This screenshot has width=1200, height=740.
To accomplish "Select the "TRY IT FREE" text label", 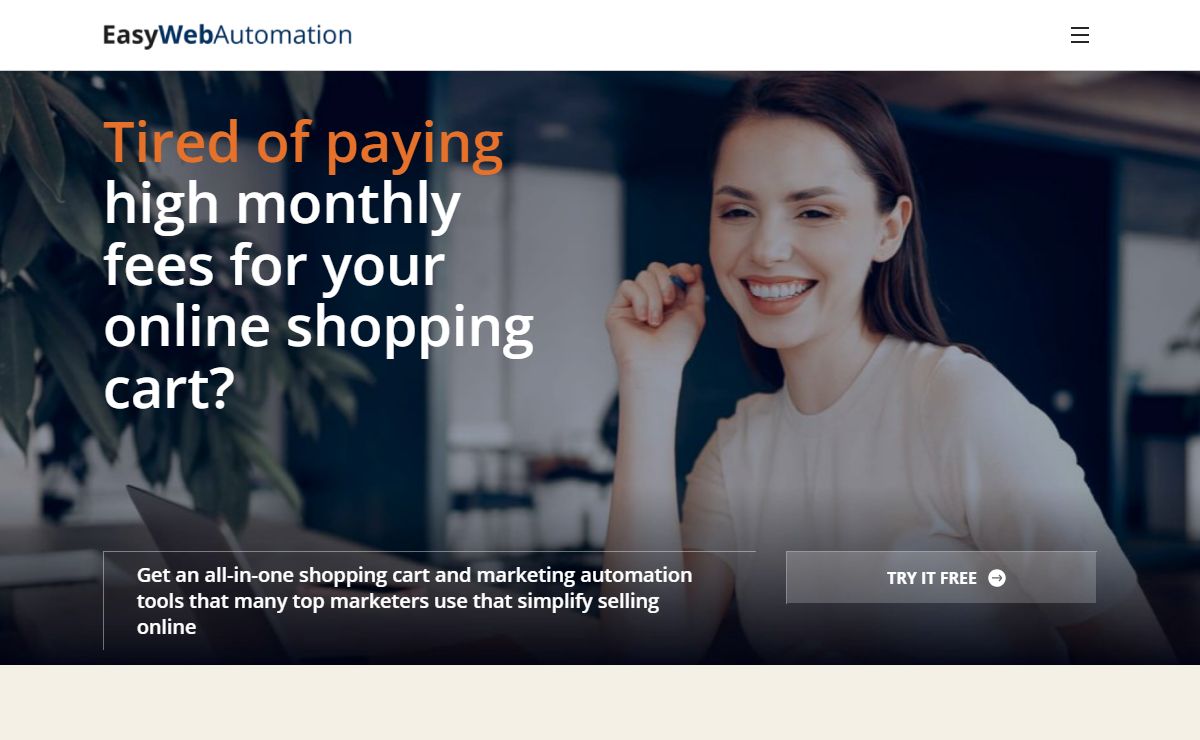I will (x=932, y=578).
